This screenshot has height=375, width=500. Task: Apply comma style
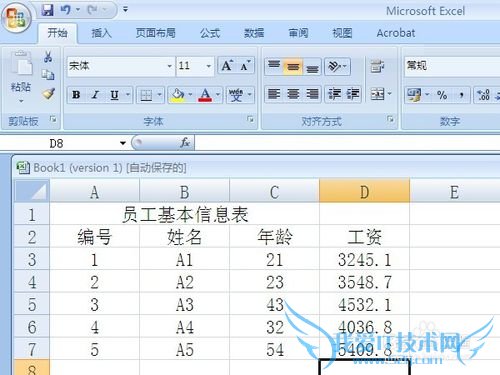click(461, 95)
